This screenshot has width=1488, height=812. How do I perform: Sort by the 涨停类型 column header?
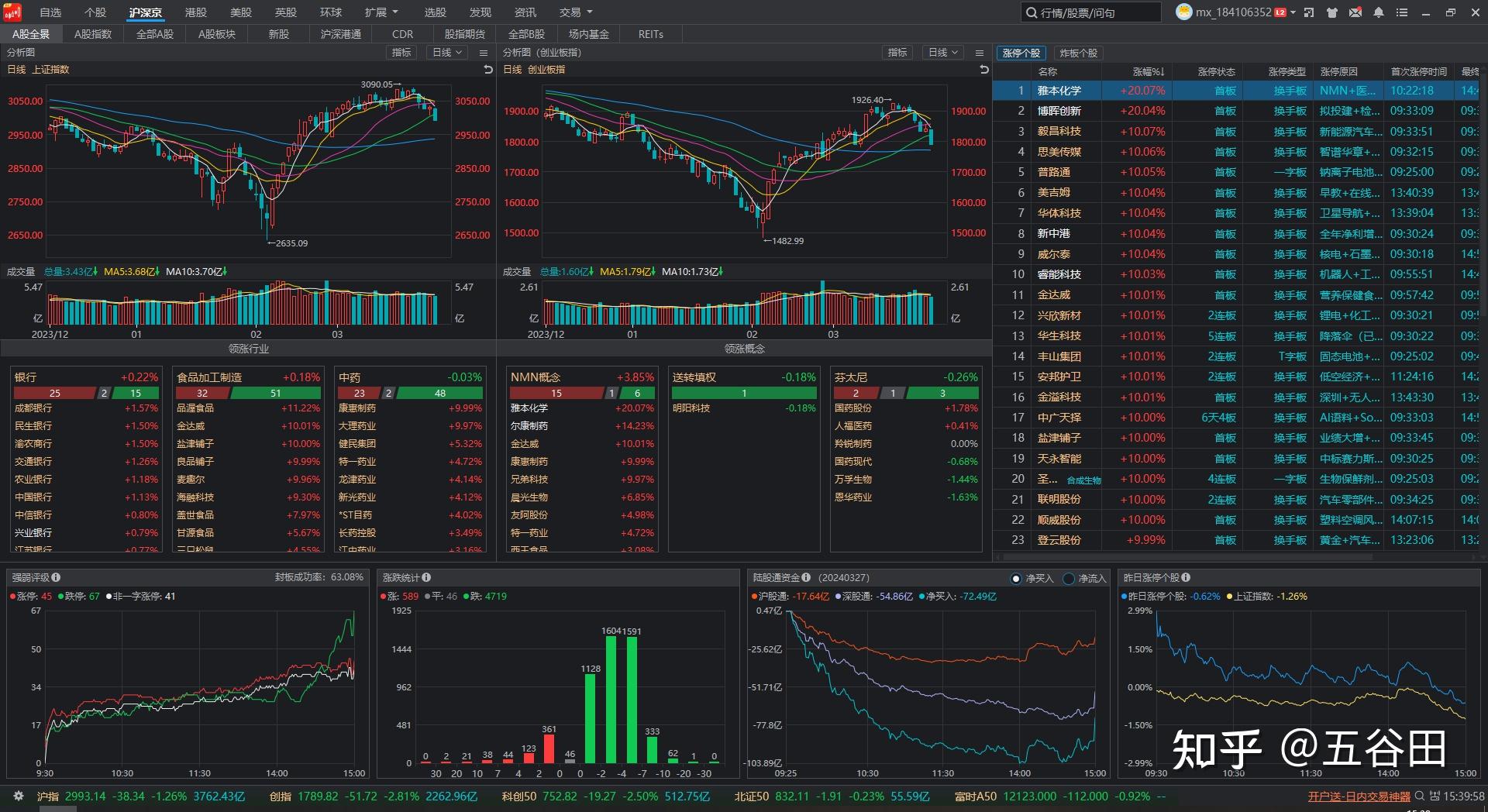[x=1287, y=71]
